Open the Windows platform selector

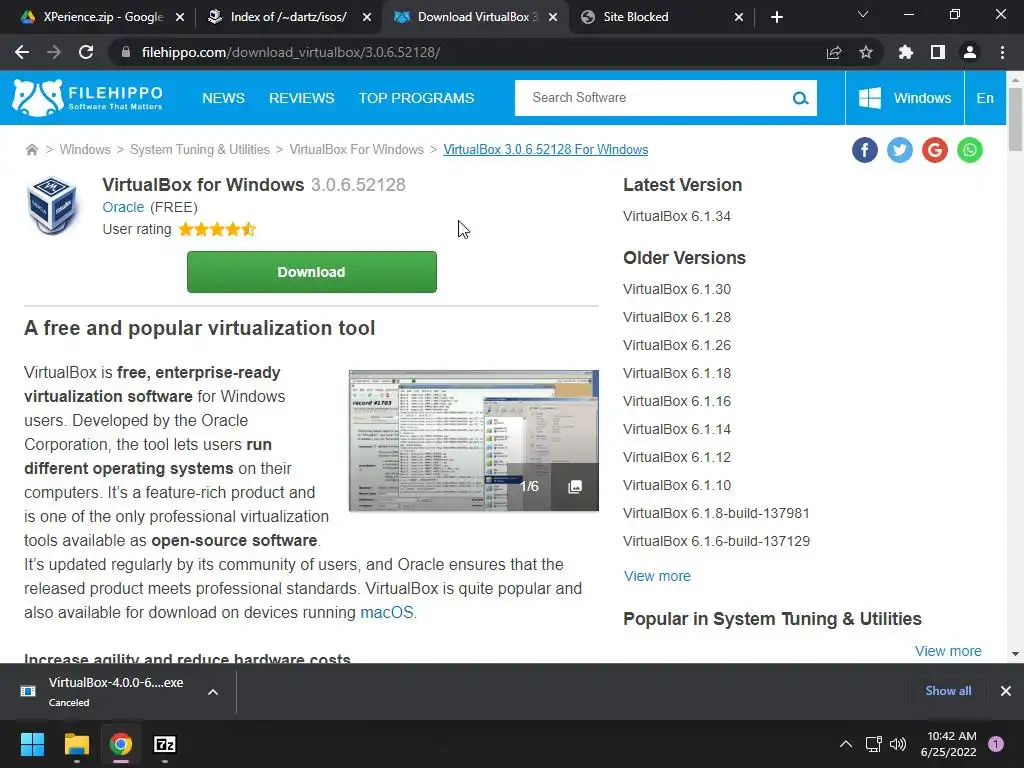[x=904, y=98]
